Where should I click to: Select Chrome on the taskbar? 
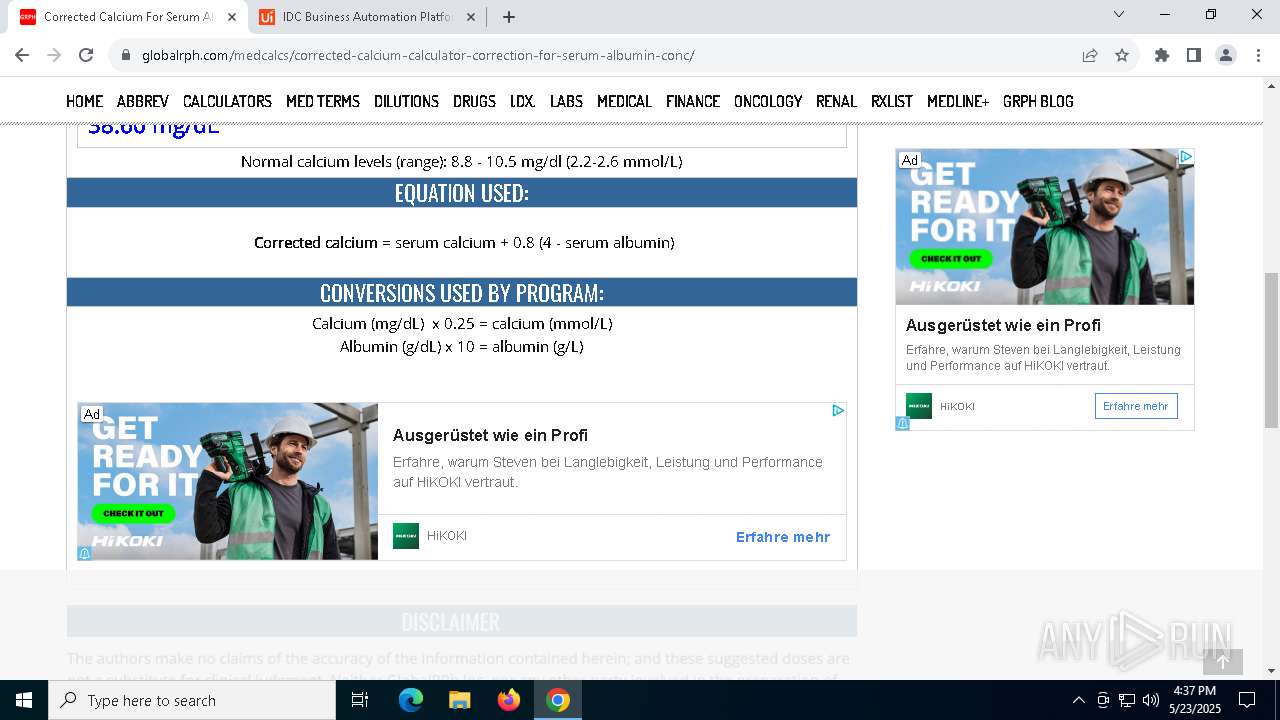point(558,700)
